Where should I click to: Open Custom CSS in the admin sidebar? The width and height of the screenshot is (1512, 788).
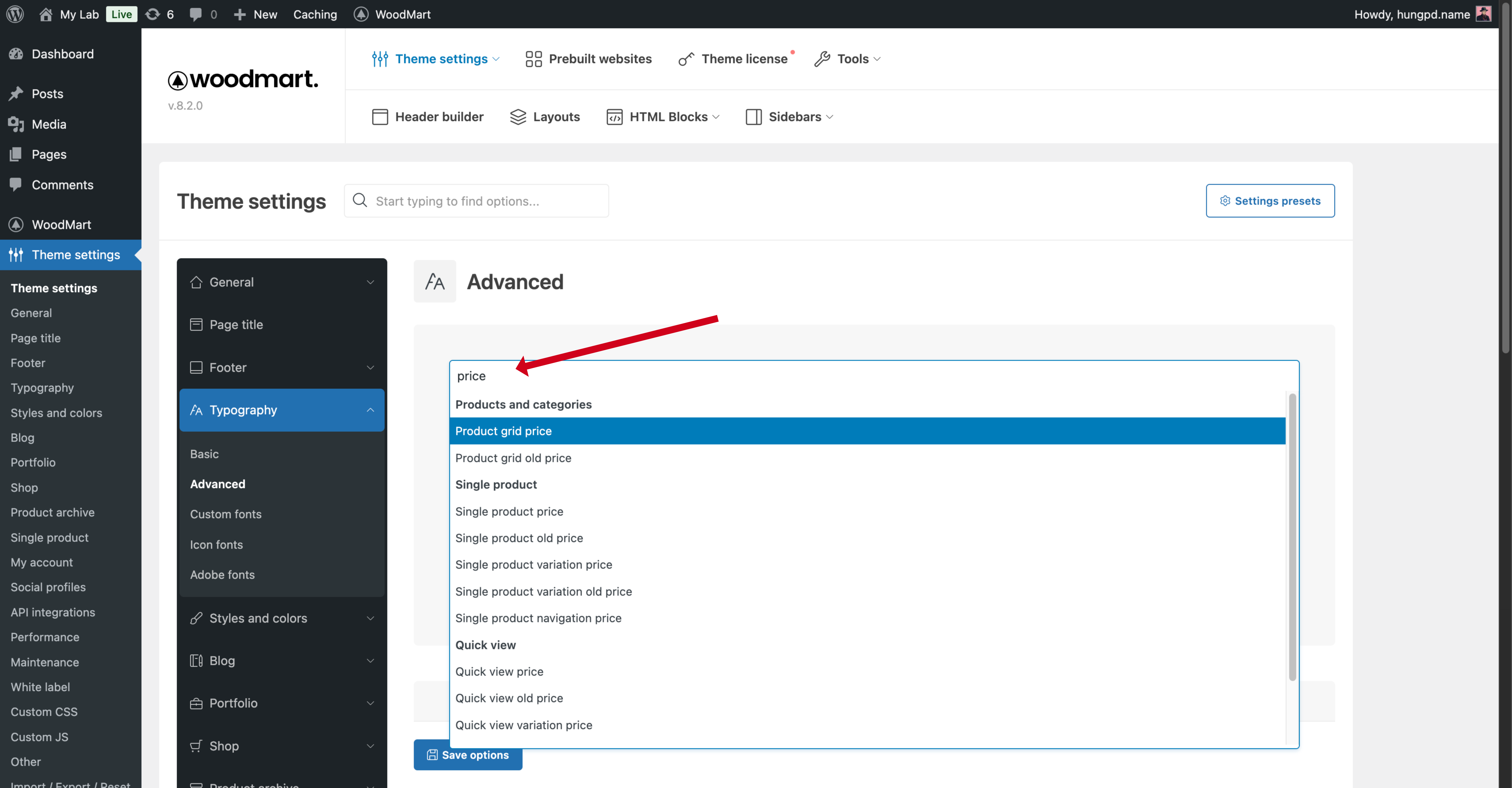[x=44, y=712]
